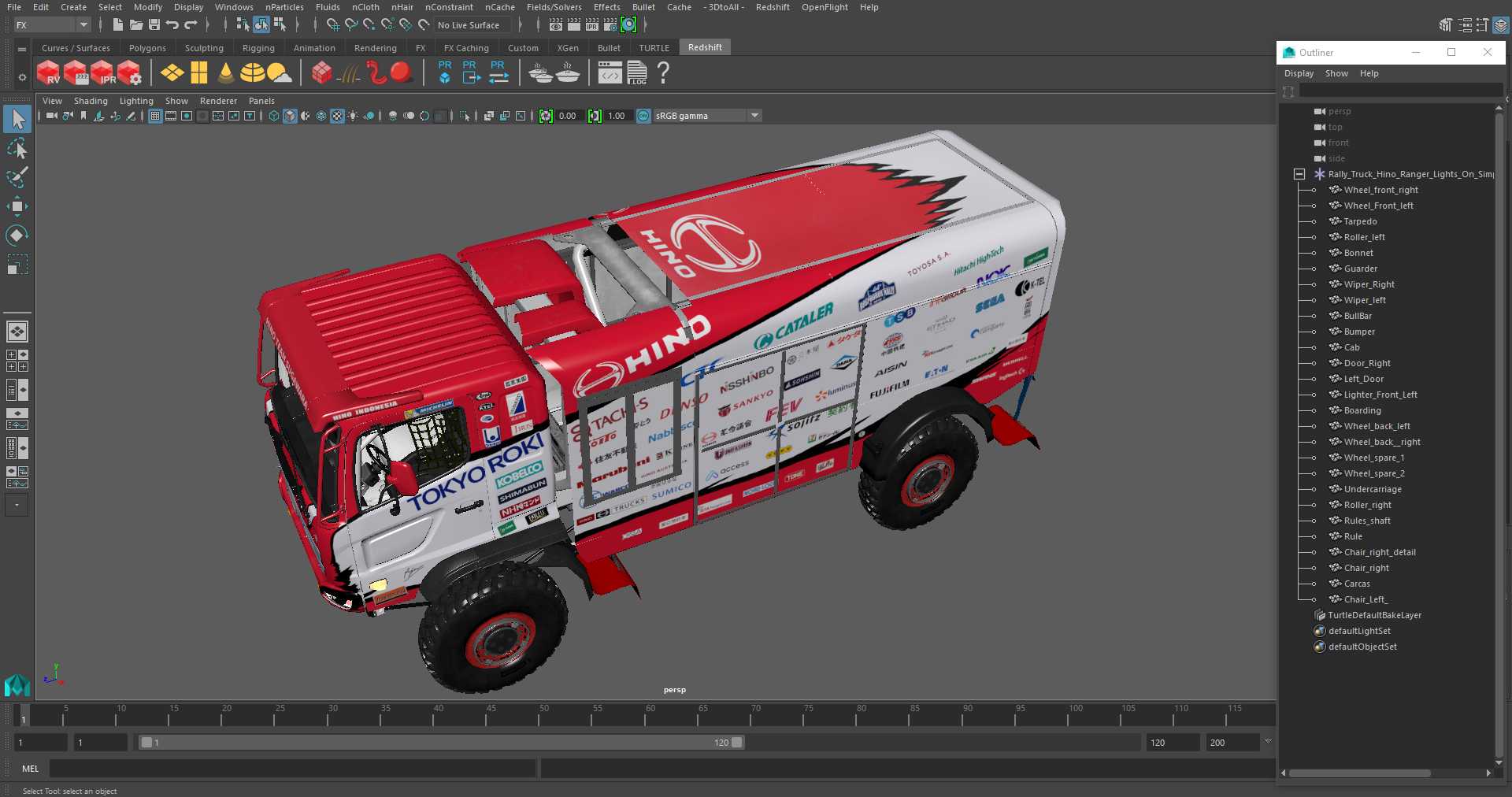Screen dimensions: 1512x797
Task: Open the shelf settings gear menu
Action: (x=22, y=77)
